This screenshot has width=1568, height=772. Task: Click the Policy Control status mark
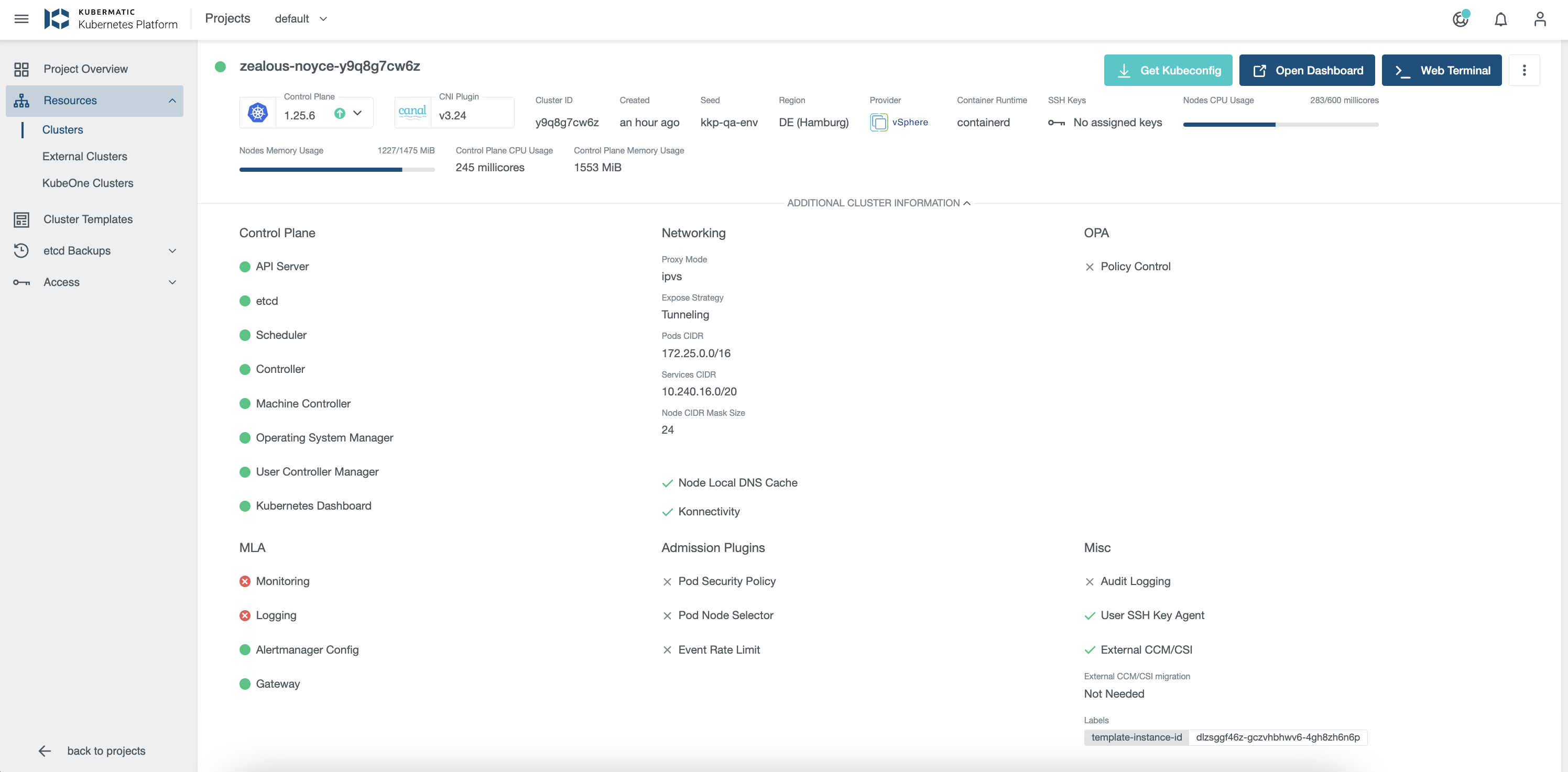1089,267
